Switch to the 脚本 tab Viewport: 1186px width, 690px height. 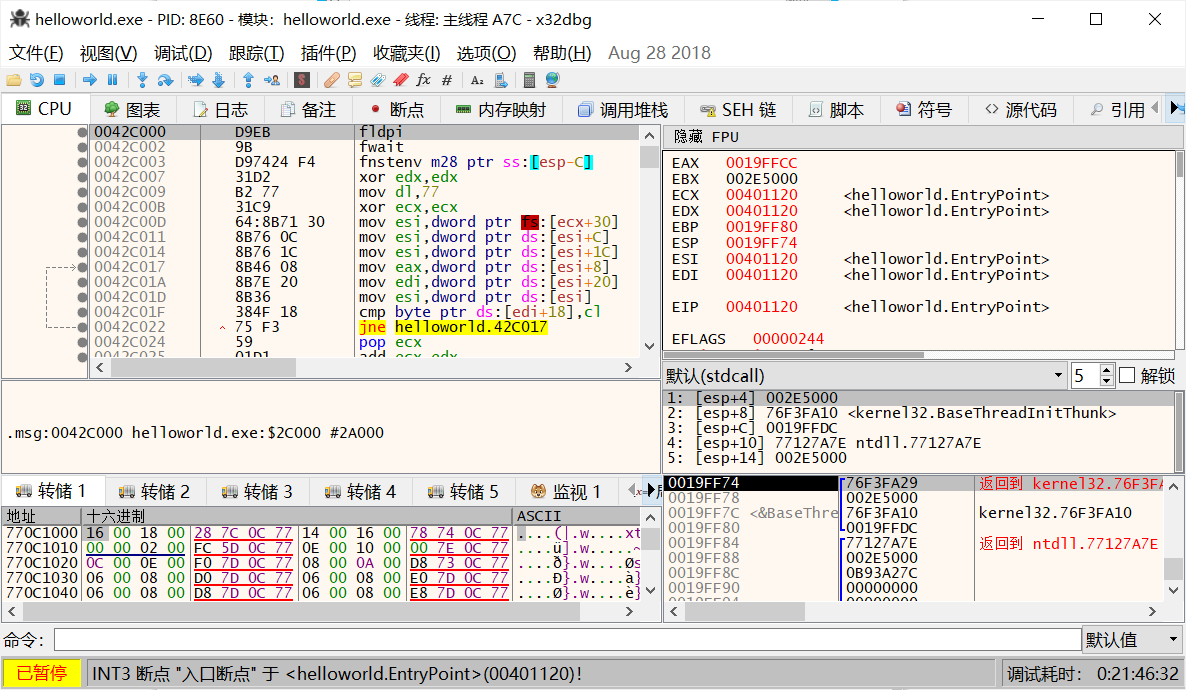click(836, 110)
